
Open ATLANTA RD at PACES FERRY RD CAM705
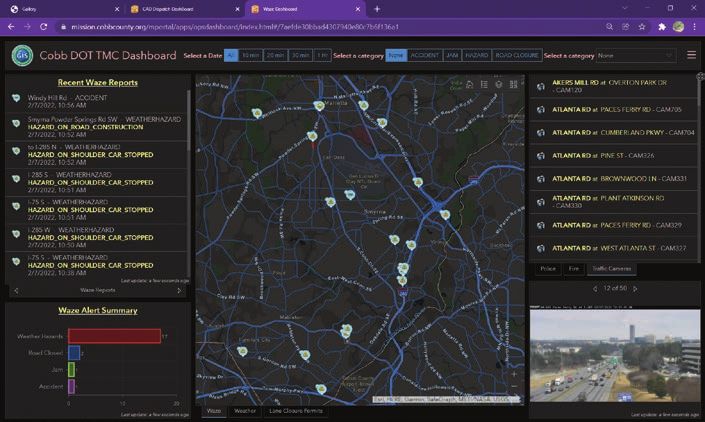tap(614, 110)
